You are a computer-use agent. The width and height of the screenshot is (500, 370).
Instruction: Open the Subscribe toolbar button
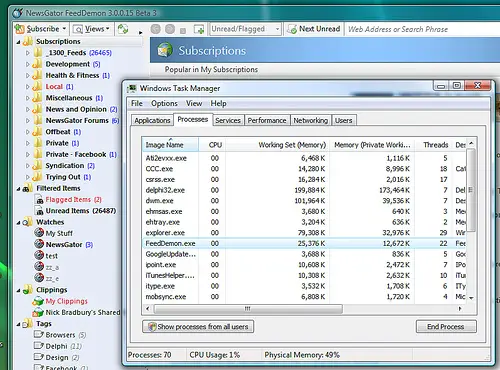click(41, 29)
